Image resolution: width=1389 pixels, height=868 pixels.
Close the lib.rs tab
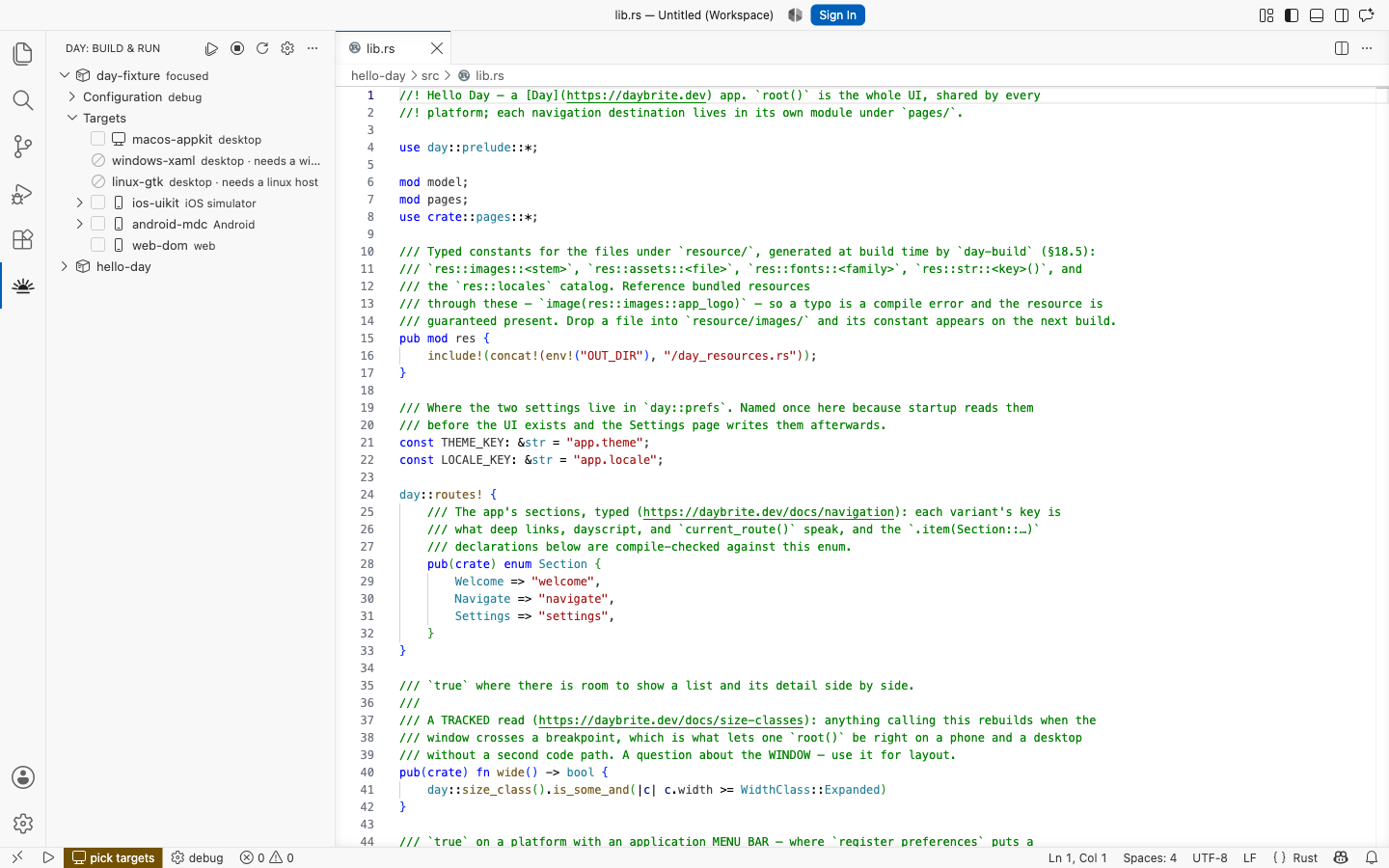437,48
